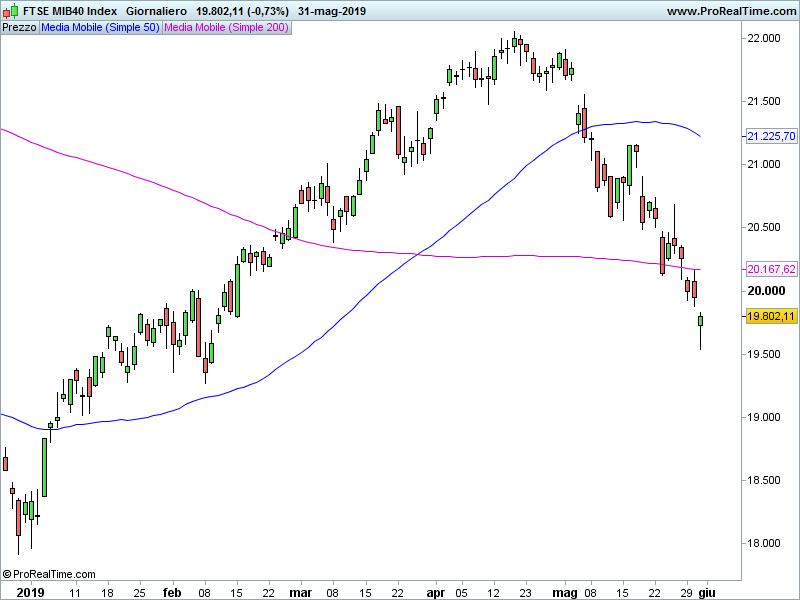Open the www.ProRealTime.com link
The width and height of the screenshot is (800, 600).
tap(731, 11)
